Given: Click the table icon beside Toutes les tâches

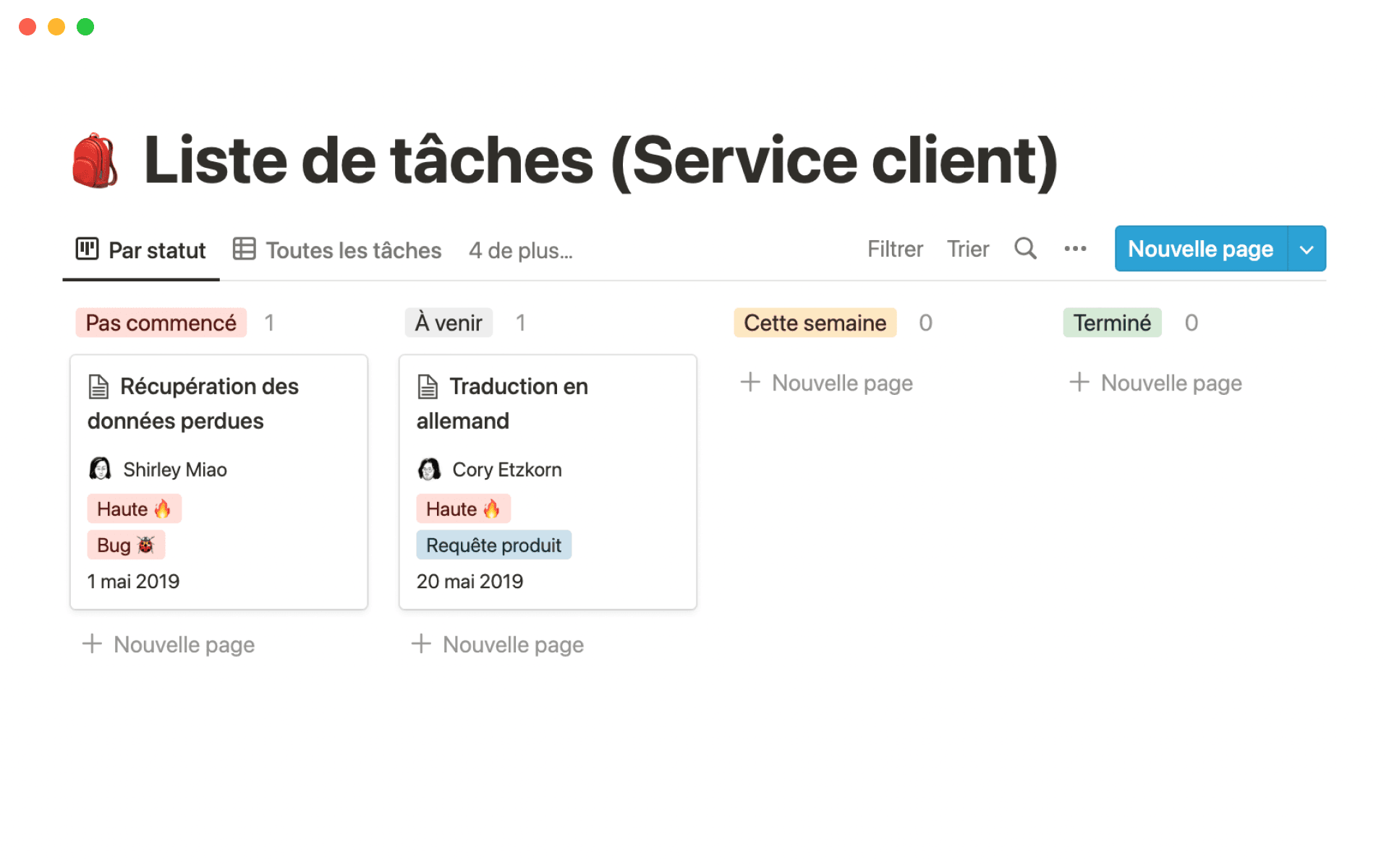Looking at the screenshot, I should pyautogui.click(x=244, y=249).
